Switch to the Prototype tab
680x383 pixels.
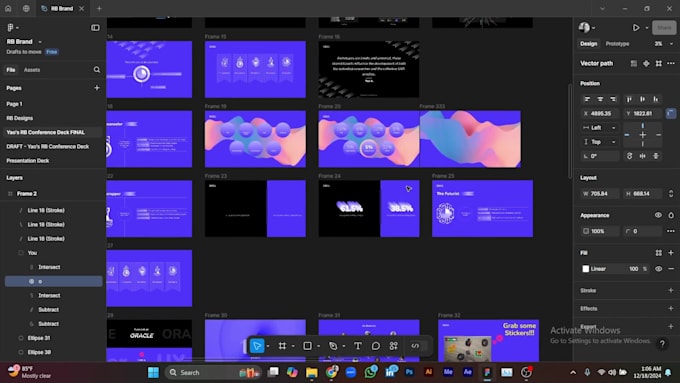(x=617, y=44)
